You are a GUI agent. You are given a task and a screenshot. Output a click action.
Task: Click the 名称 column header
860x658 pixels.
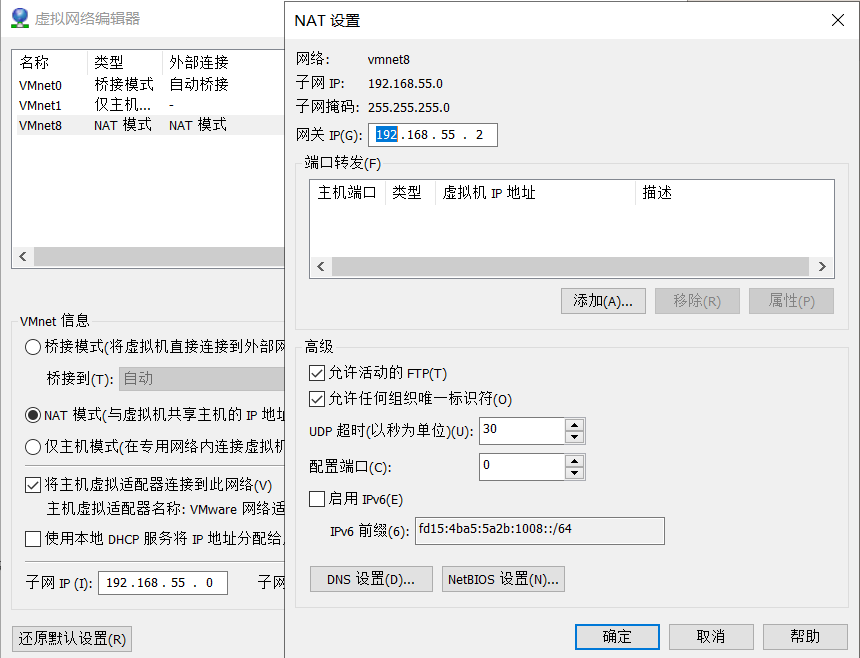[50, 62]
